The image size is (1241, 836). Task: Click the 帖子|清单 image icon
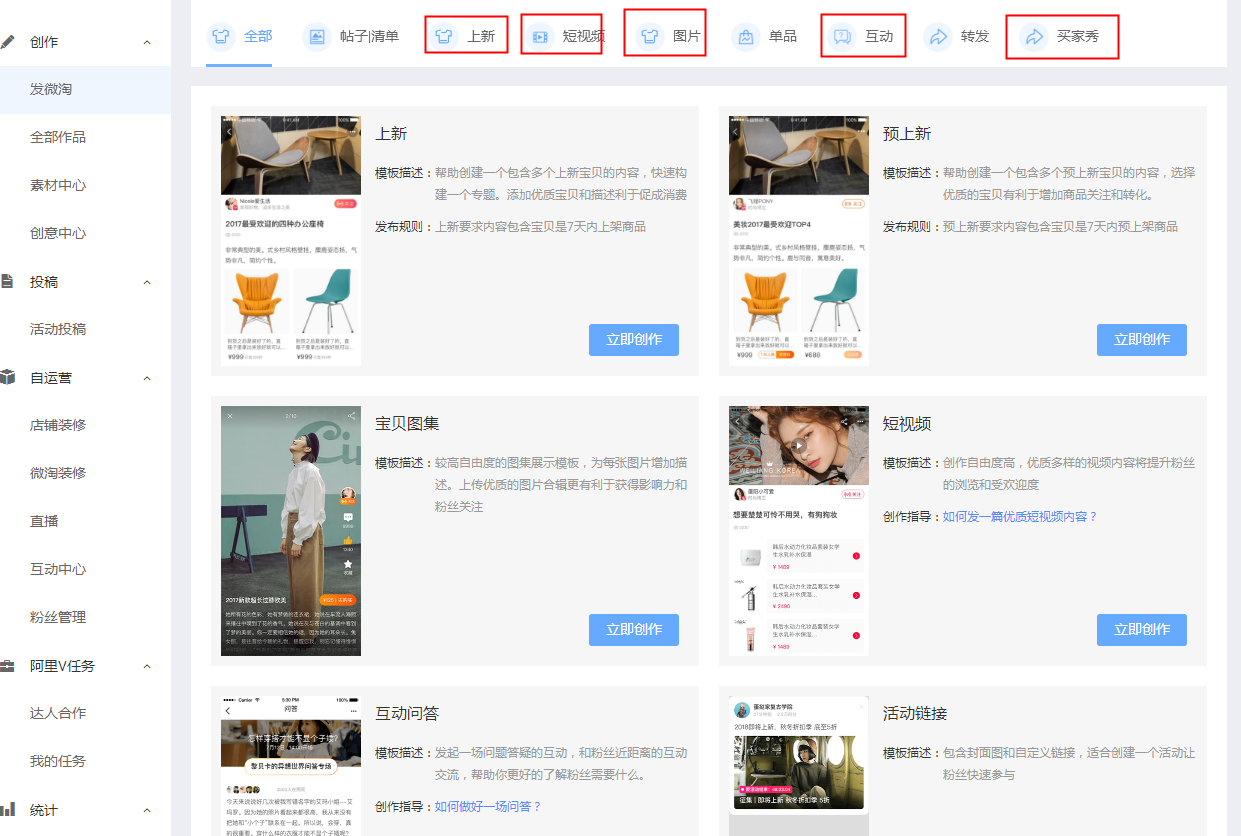pos(317,37)
